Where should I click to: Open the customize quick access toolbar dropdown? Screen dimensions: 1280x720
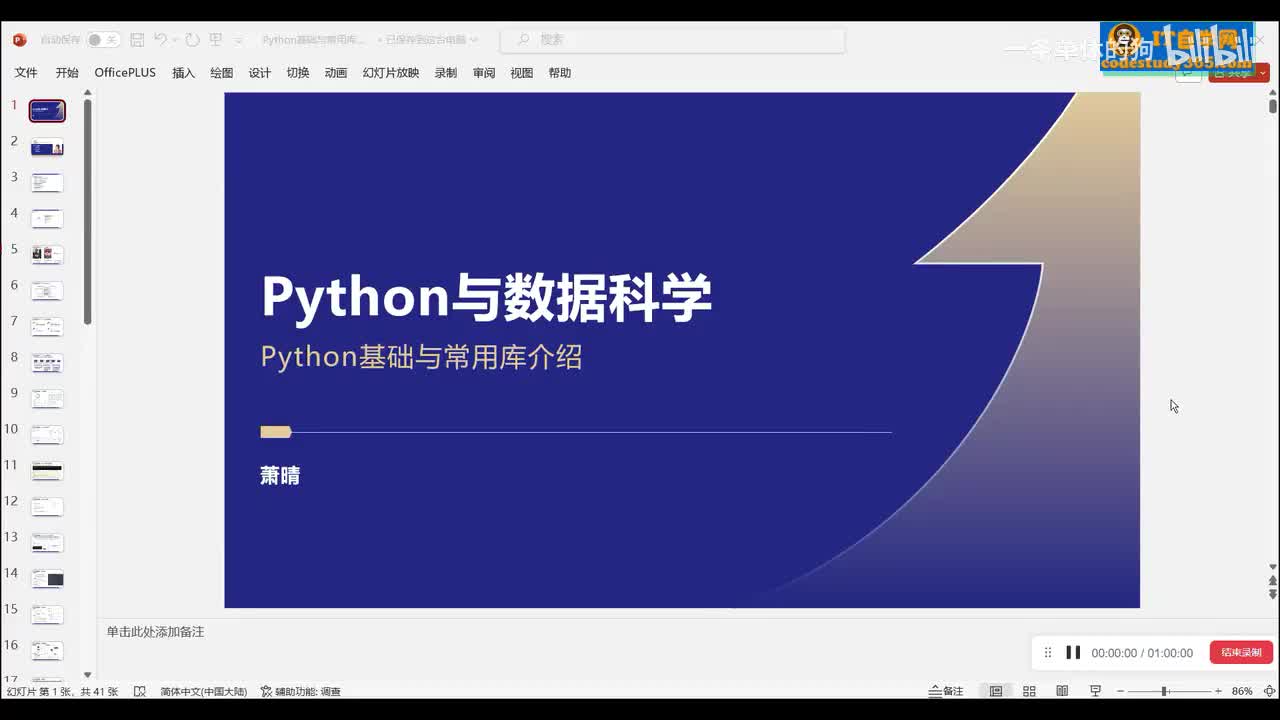tap(238, 40)
